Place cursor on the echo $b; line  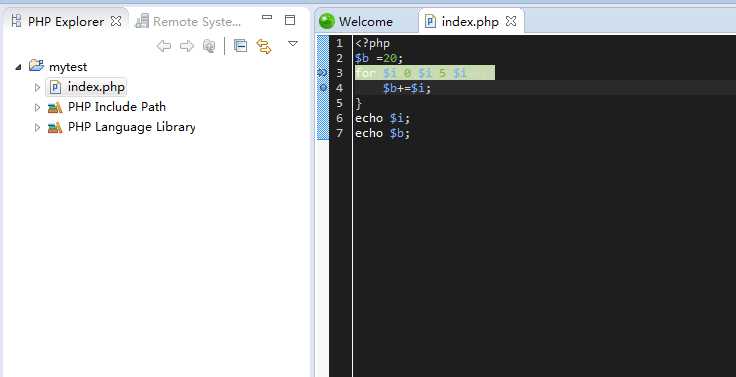click(x=383, y=133)
